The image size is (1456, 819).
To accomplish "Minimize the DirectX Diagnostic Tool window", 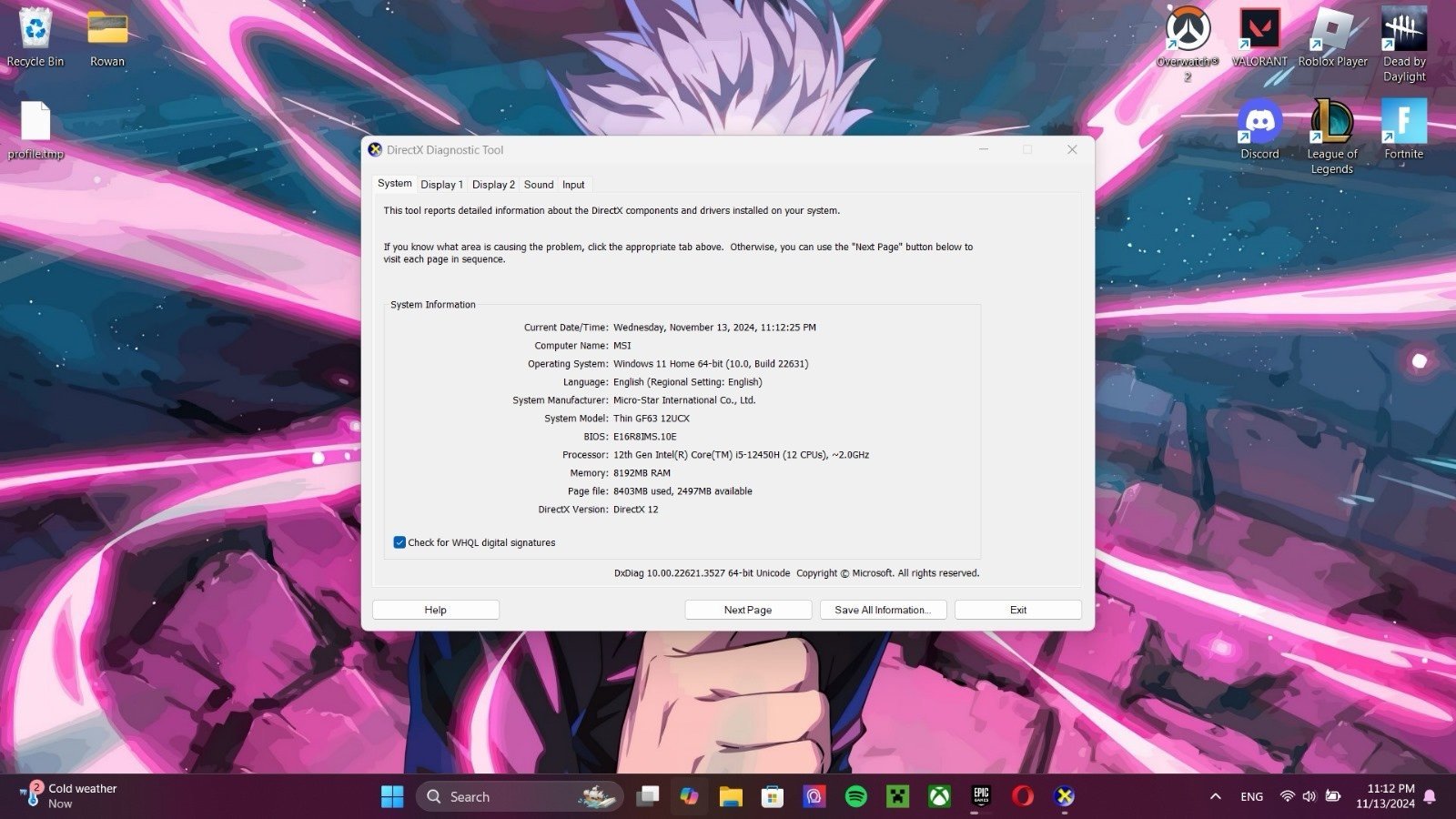I will [x=984, y=150].
